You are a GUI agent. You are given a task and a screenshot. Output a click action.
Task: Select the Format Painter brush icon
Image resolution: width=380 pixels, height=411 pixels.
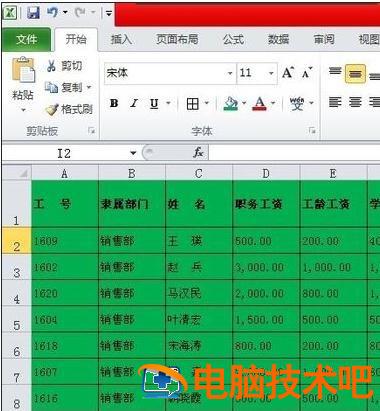(52, 109)
